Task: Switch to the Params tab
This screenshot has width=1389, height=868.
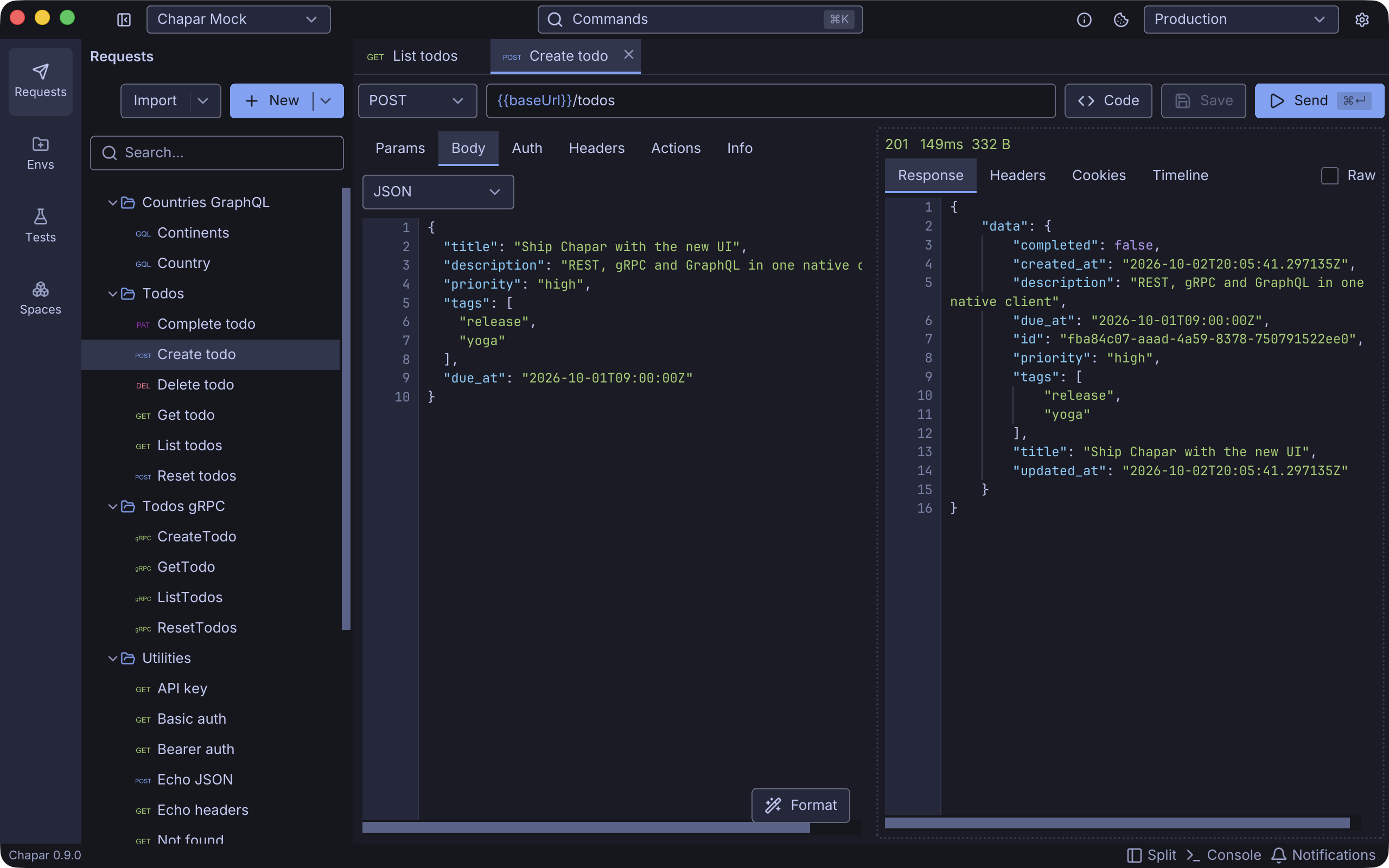Action: [x=400, y=148]
